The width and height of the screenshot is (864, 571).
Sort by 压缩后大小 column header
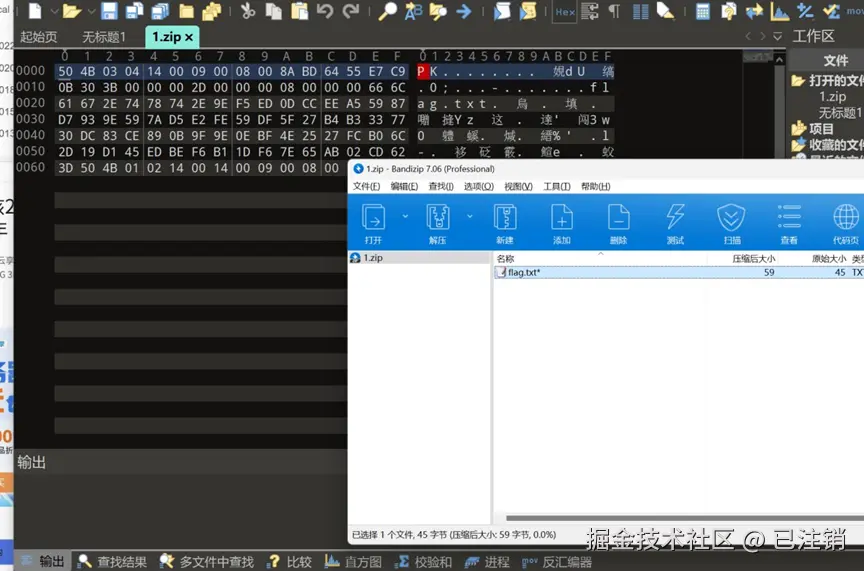tap(753, 258)
